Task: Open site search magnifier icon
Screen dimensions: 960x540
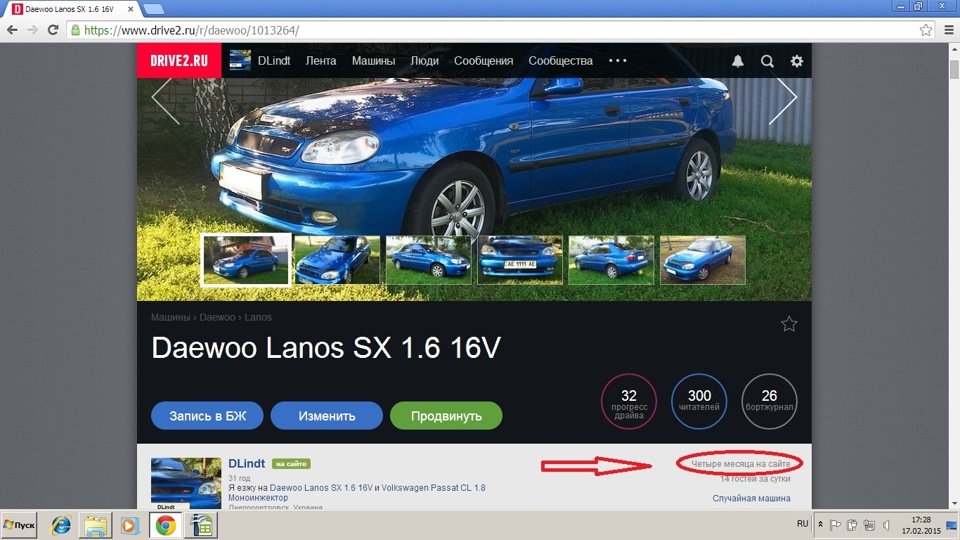Action: pos(767,61)
